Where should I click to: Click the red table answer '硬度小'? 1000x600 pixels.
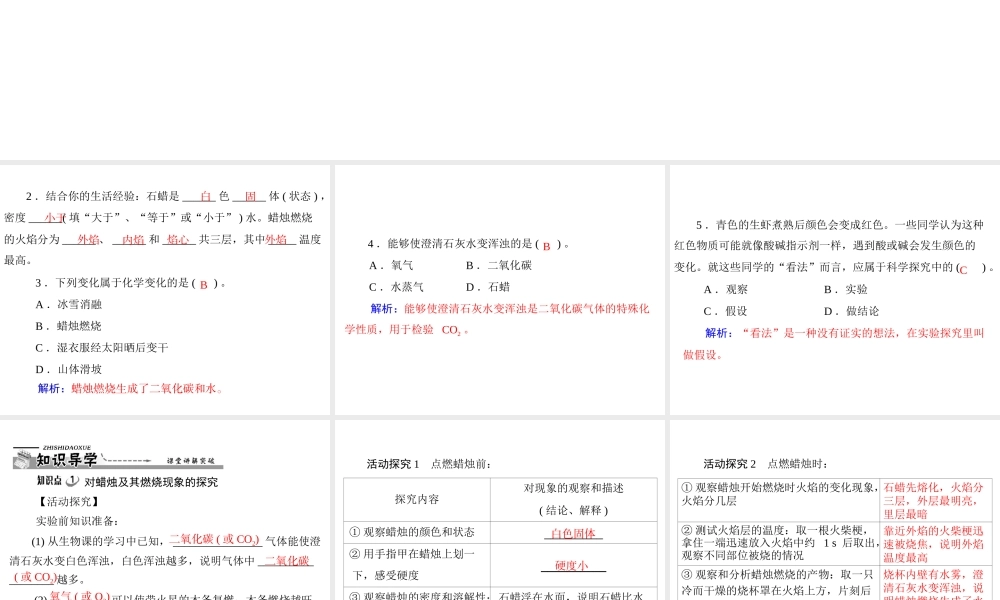571,565
